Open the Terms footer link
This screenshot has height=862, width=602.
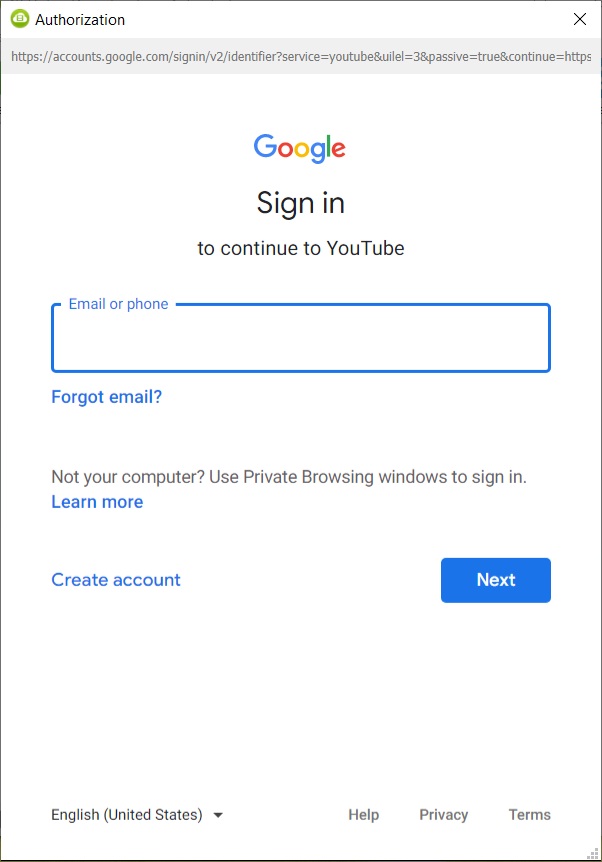click(529, 815)
